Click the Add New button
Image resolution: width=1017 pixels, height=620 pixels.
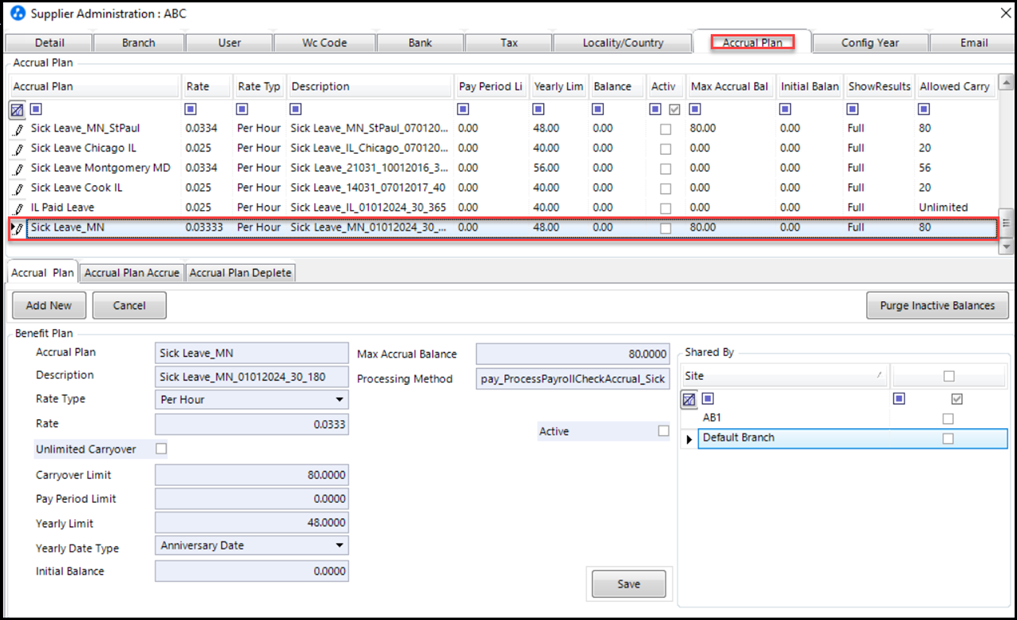point(49,305)
